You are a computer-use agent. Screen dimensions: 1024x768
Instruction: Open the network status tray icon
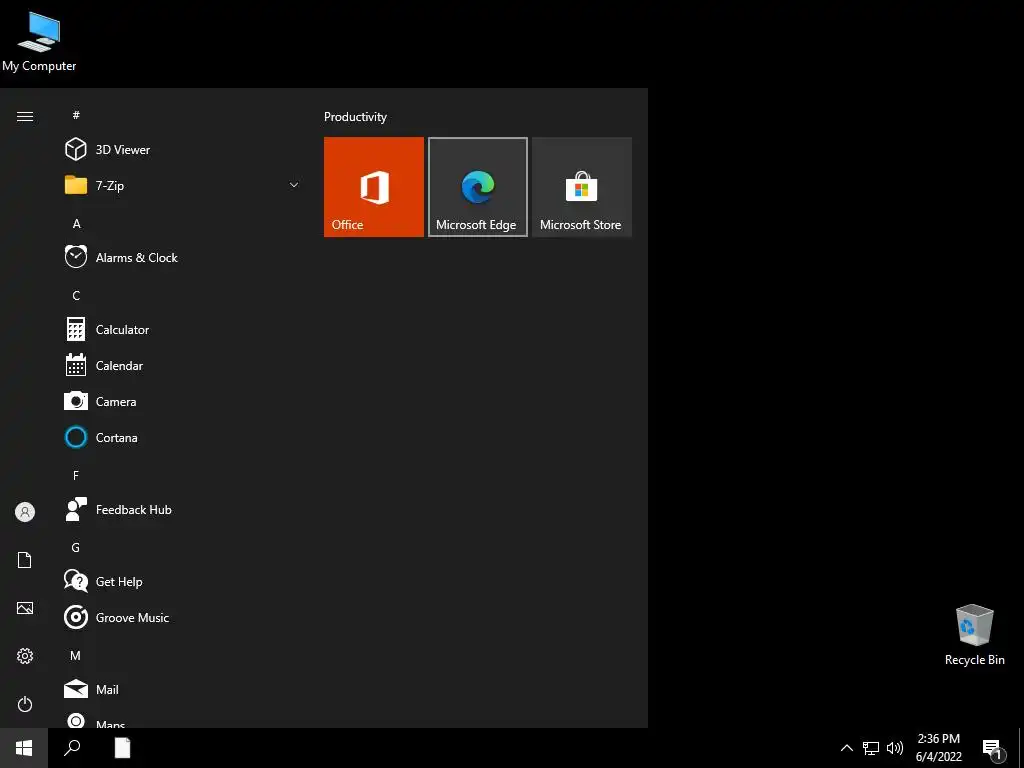[x=871, y=748]
